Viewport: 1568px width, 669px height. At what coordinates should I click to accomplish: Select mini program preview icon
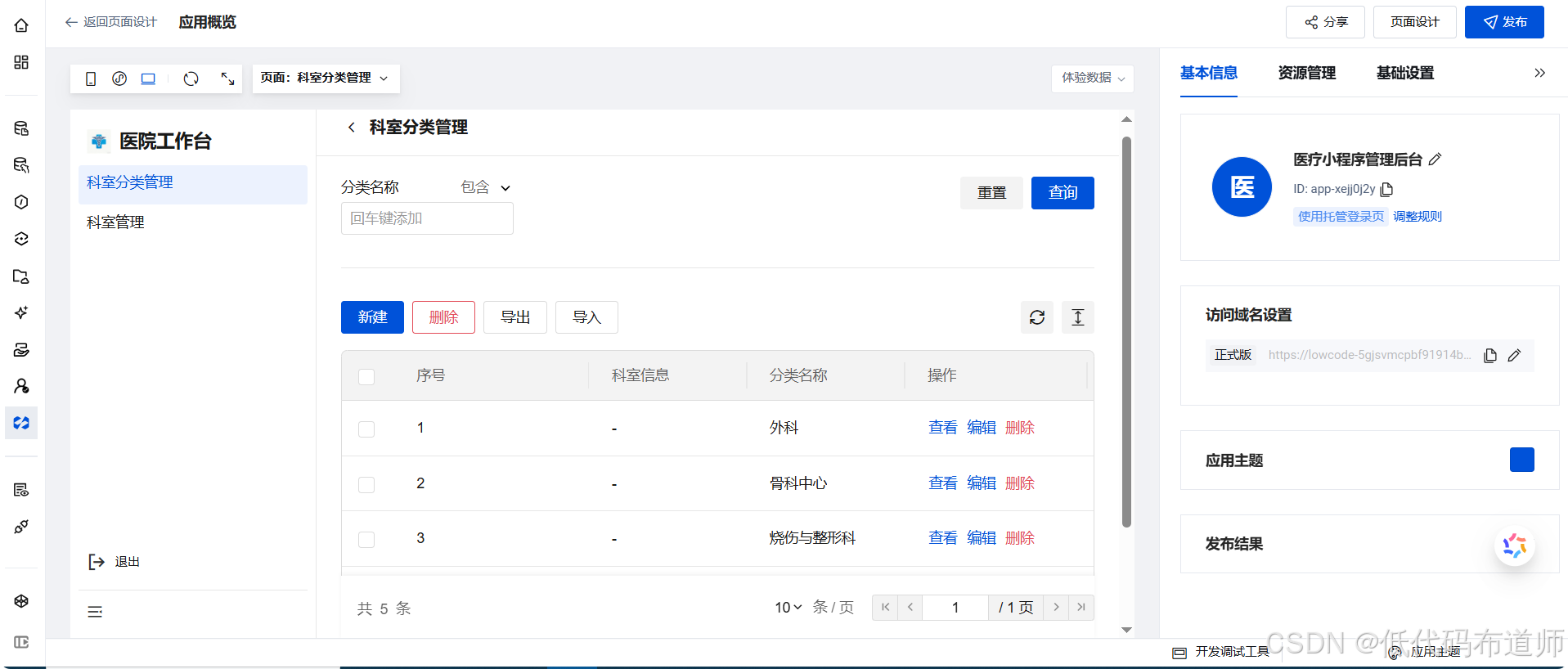[119, 79]
